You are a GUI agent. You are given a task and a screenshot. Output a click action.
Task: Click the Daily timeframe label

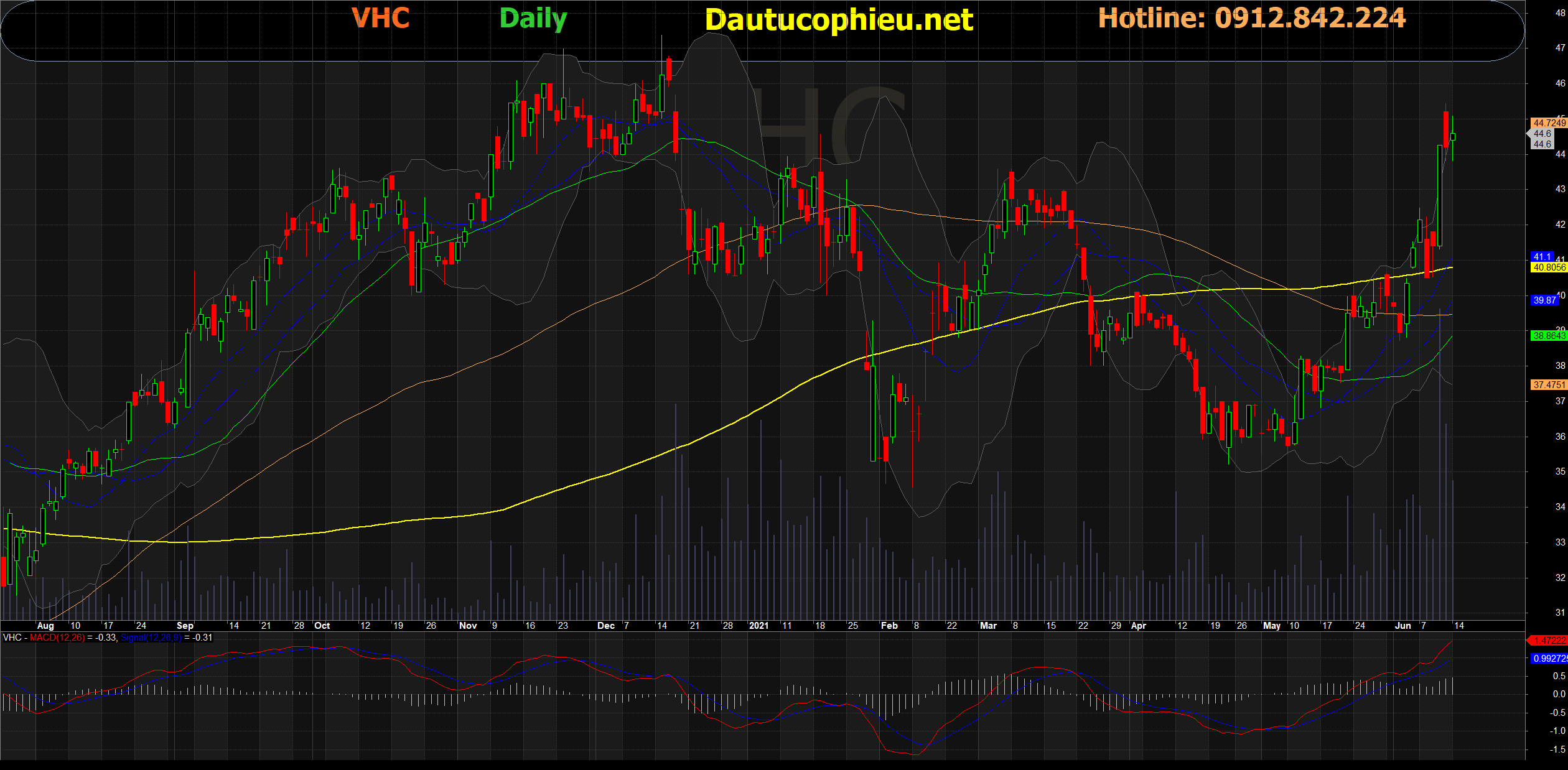[x=533, y=19]
